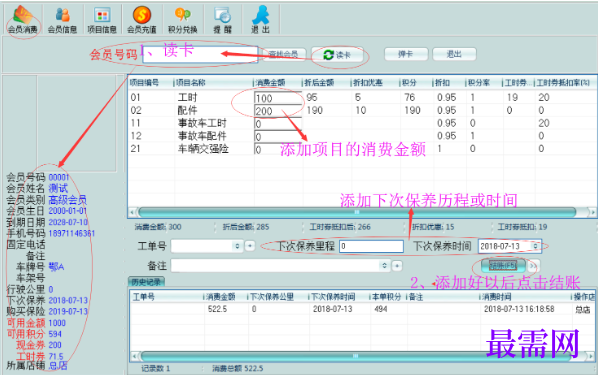Focus the 会员号码 input field
The image size is (598, 375).
200,55
